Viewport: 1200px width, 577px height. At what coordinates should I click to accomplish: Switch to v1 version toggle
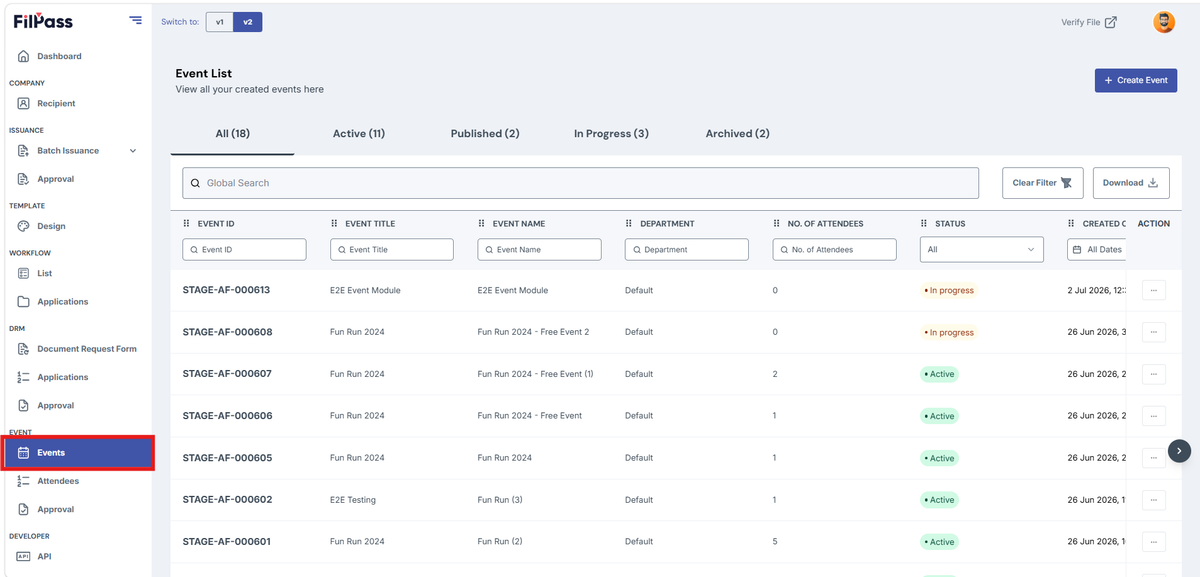220,22
